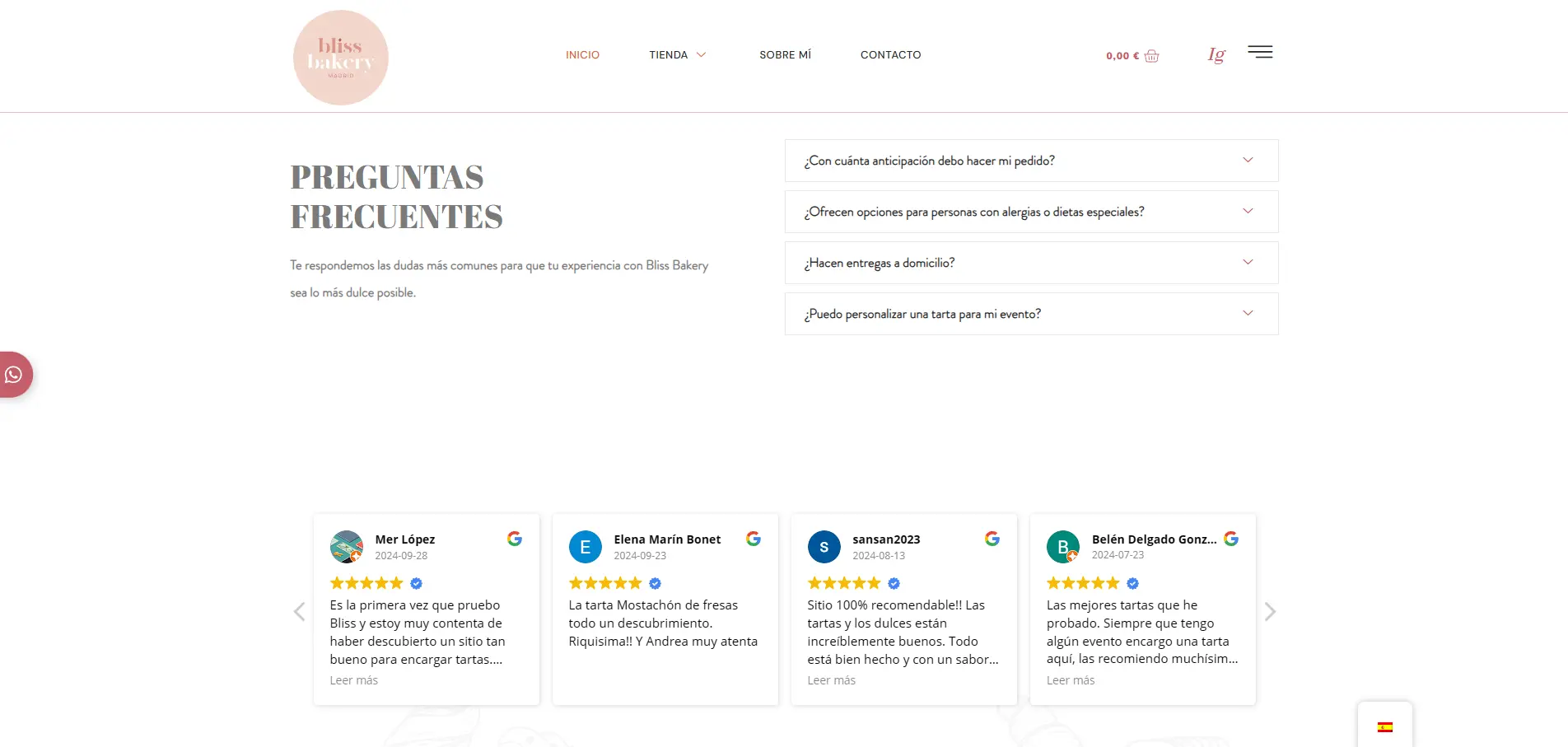Viewport: 1568px width, 747px height.
Task: Open CONTACTO page
Action: 890,55
